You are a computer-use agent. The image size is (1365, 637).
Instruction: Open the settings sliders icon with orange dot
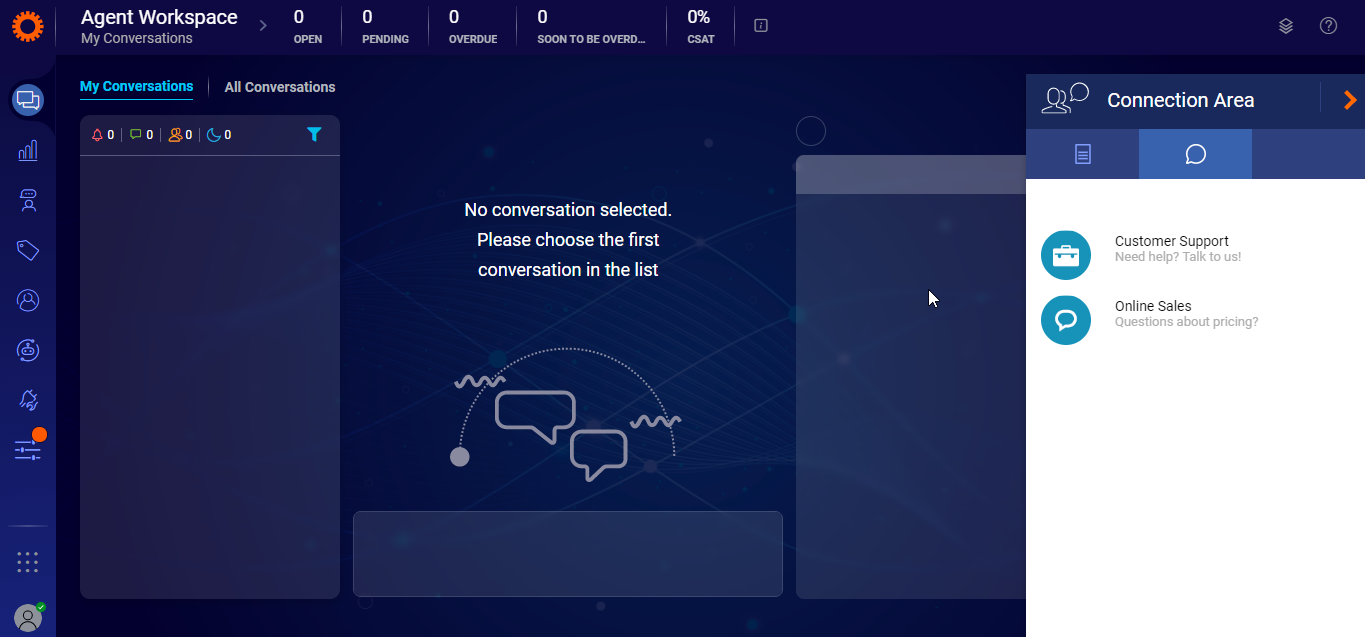[27, 449]
